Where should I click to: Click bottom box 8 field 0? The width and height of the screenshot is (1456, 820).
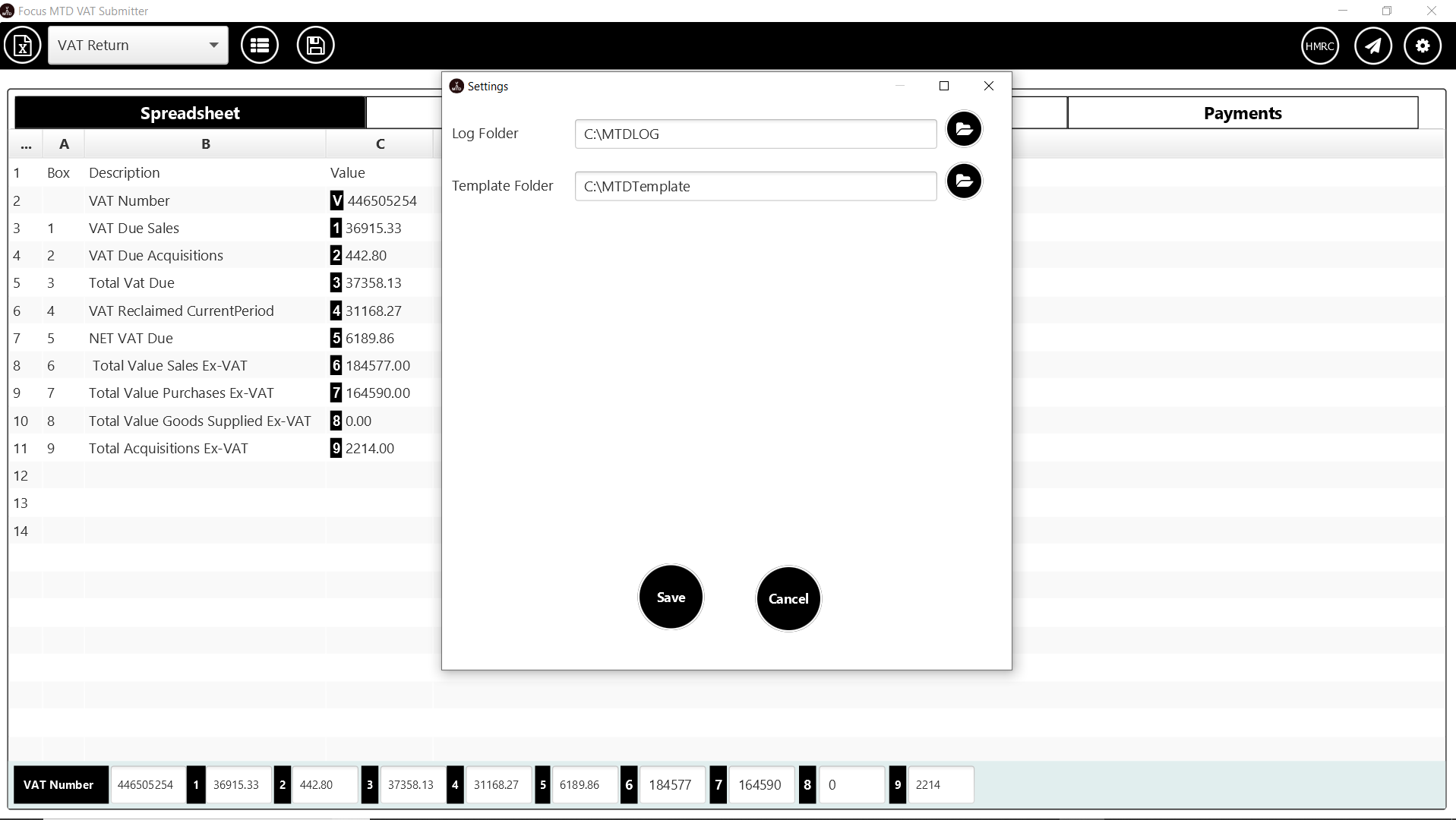click(852, 784)
